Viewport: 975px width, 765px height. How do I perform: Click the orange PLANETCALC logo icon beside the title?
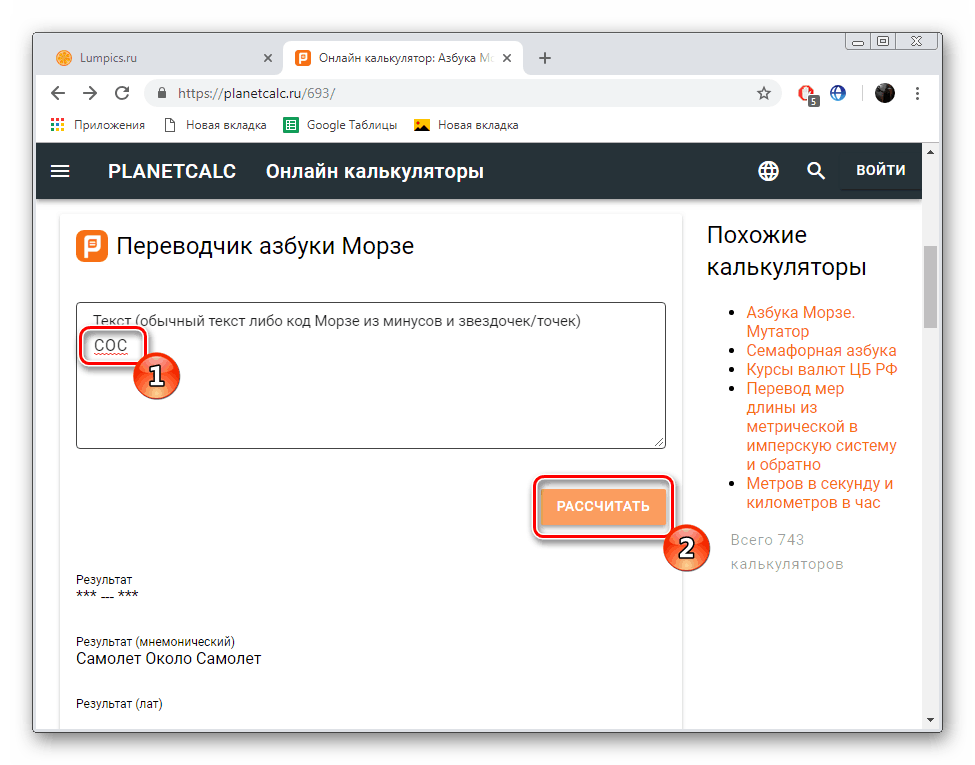[92, 246]
